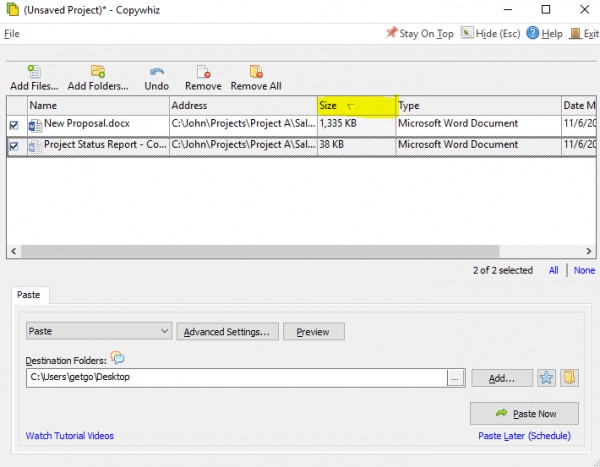Click the Remove All toolbar icon
The image size is (600, 467).
256,72
